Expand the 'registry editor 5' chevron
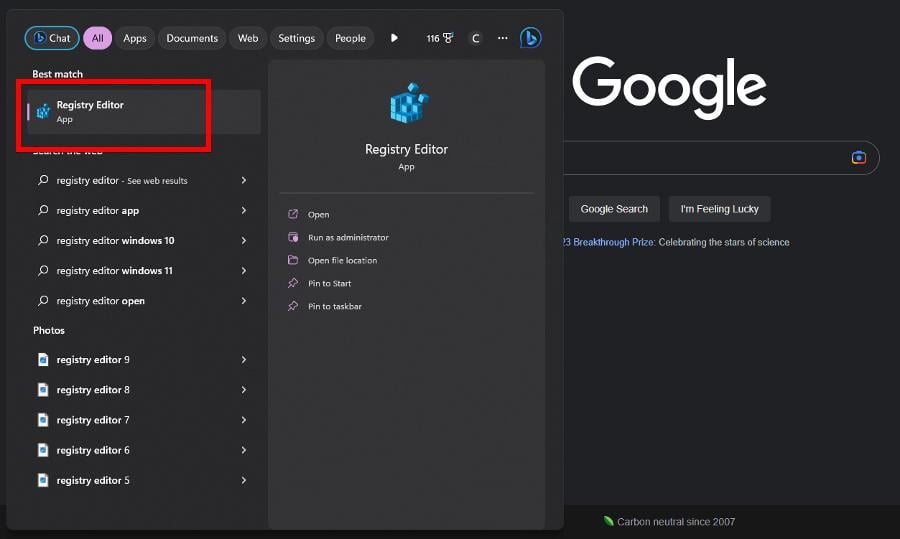Image resolution: width=900 pixels, height=539 pixels. point(244,480)
